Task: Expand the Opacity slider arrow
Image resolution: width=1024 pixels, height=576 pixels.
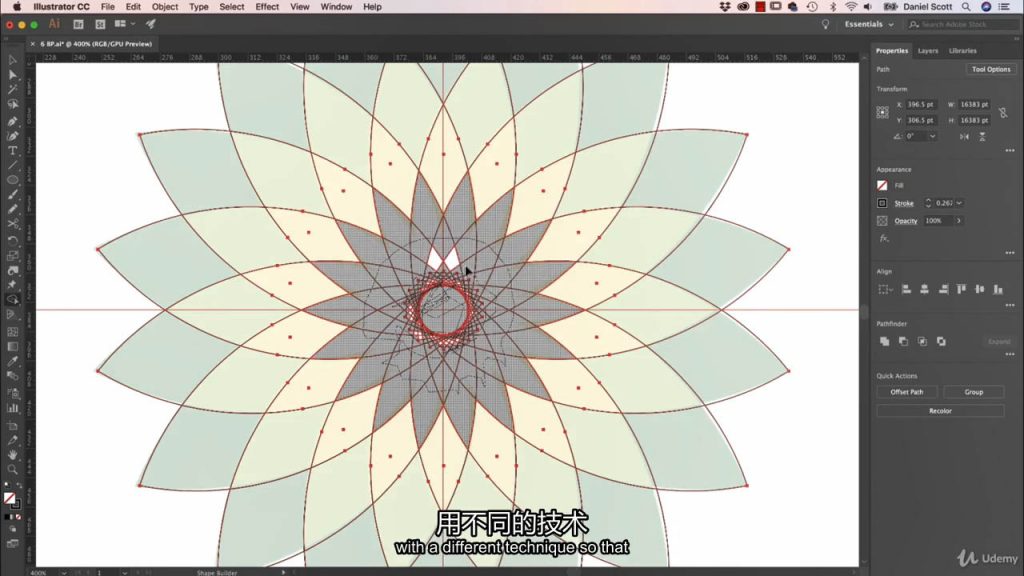Action: pos(959,221)
